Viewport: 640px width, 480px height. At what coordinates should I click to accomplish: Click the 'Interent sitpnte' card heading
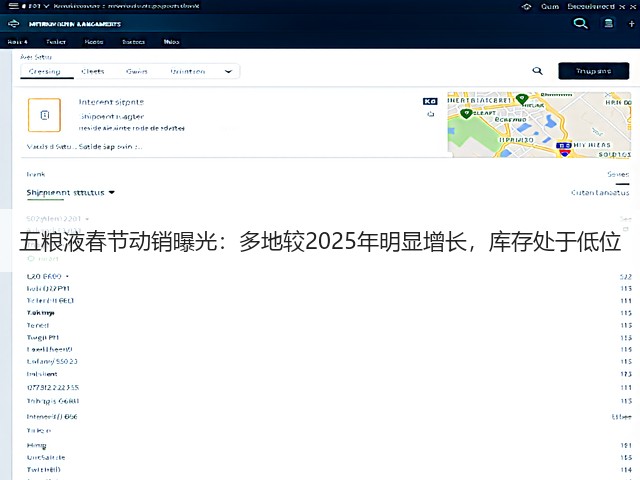[111, 102]
